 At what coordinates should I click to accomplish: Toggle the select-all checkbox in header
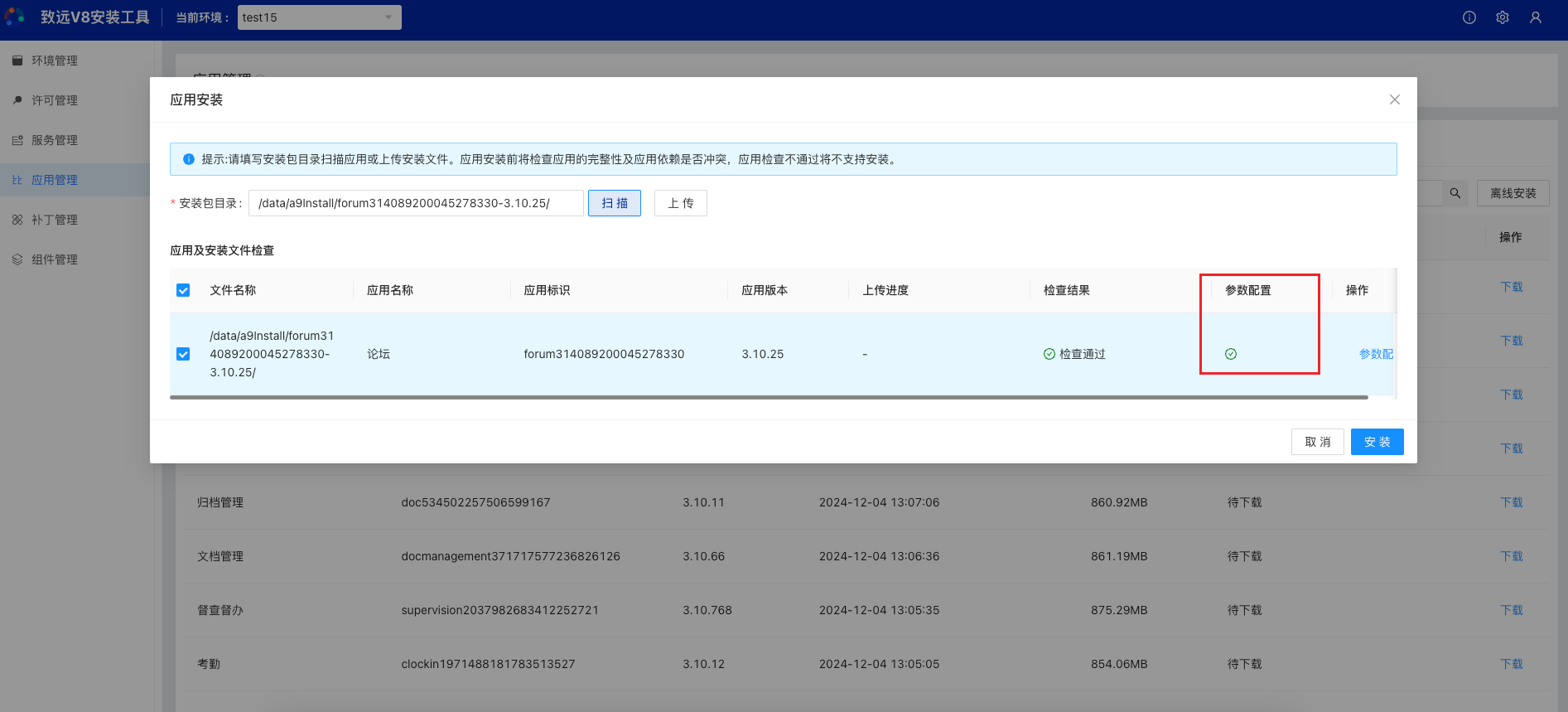(183, 290)
